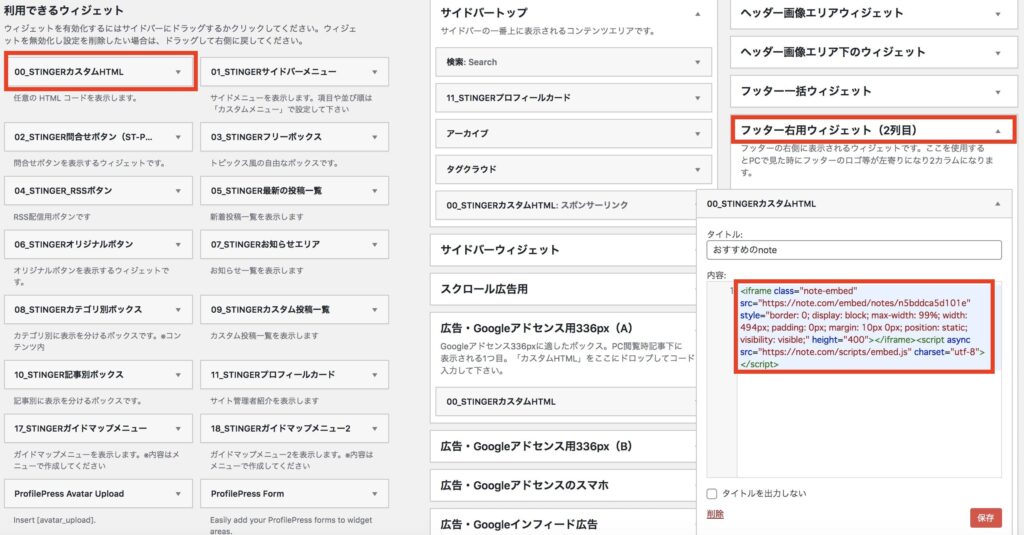
Task: Expand the available 11_STINGERプロフィールカード arrow in left list
Action: 375,375
